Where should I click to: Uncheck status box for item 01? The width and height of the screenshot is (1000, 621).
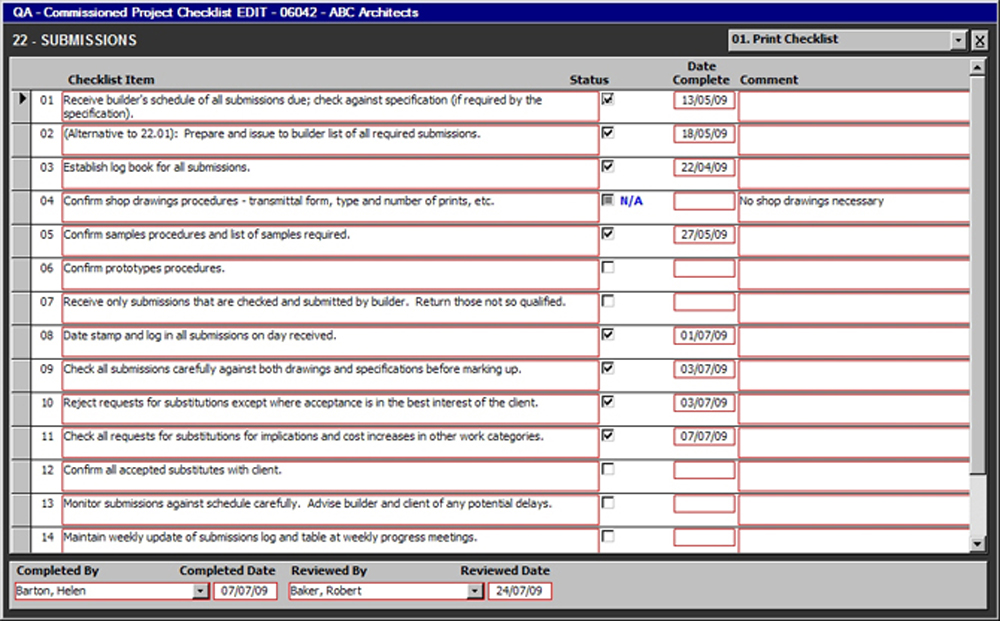coord(608,99)
